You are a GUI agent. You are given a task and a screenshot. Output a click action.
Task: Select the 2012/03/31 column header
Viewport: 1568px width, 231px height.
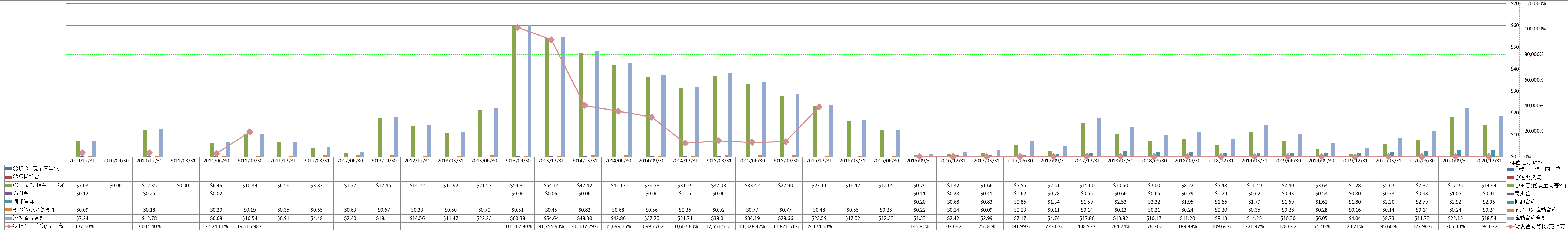[316, 161]
